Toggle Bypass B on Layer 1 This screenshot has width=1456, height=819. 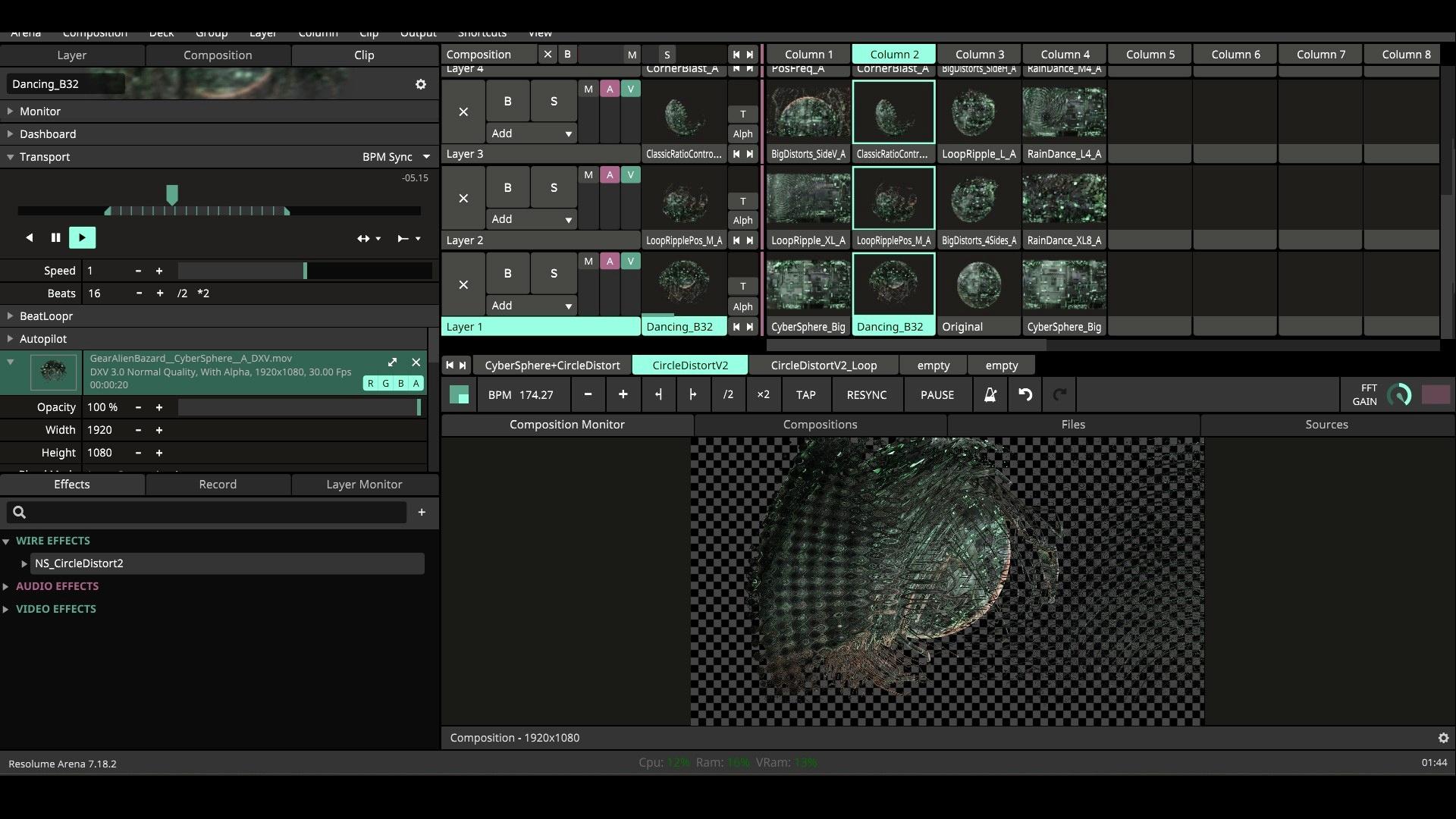coord(507,274)
